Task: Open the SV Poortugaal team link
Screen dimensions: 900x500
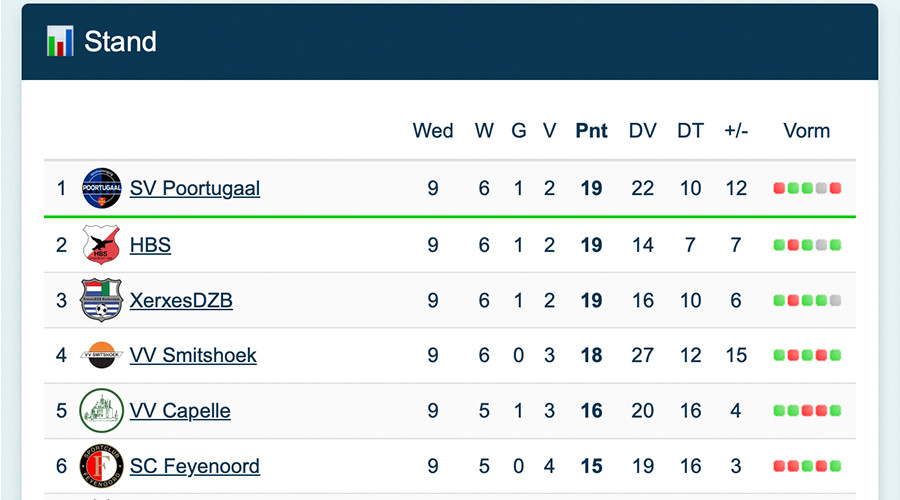Action: coord(195,188)
